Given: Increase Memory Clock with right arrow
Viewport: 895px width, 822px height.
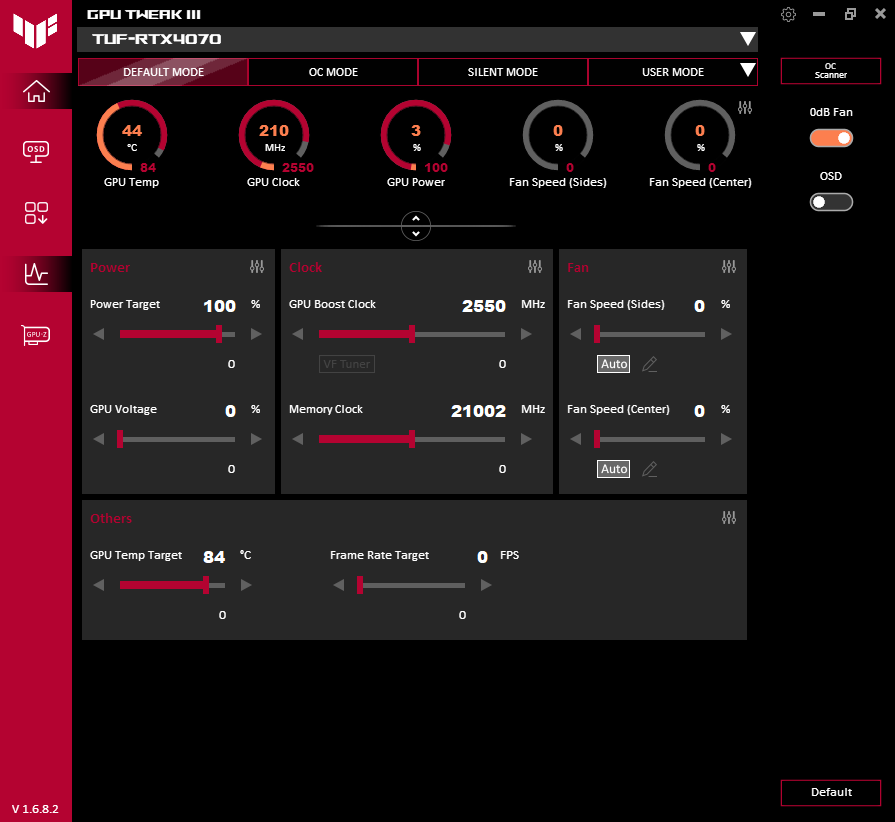Looking at the screenshot, I should click(x=526, y=439).
